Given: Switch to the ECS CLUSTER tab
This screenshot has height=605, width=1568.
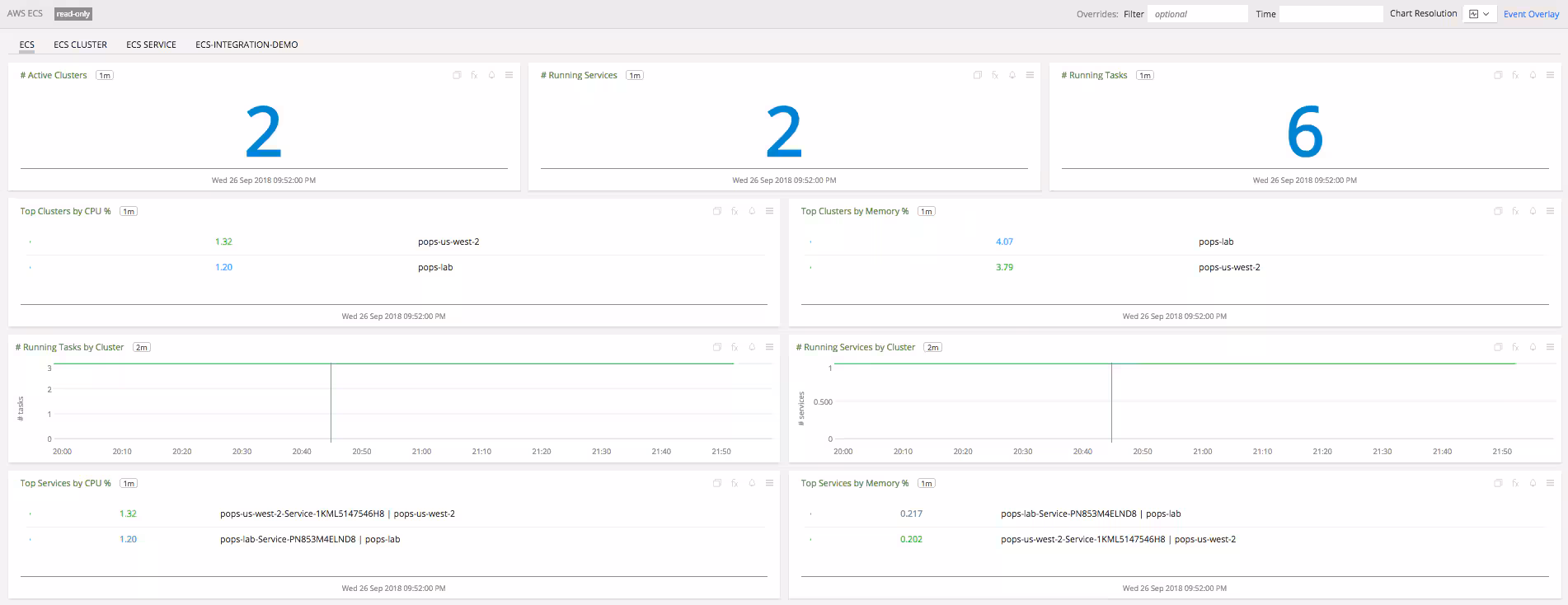Looking at the screenshot, I should click(80, 45).
